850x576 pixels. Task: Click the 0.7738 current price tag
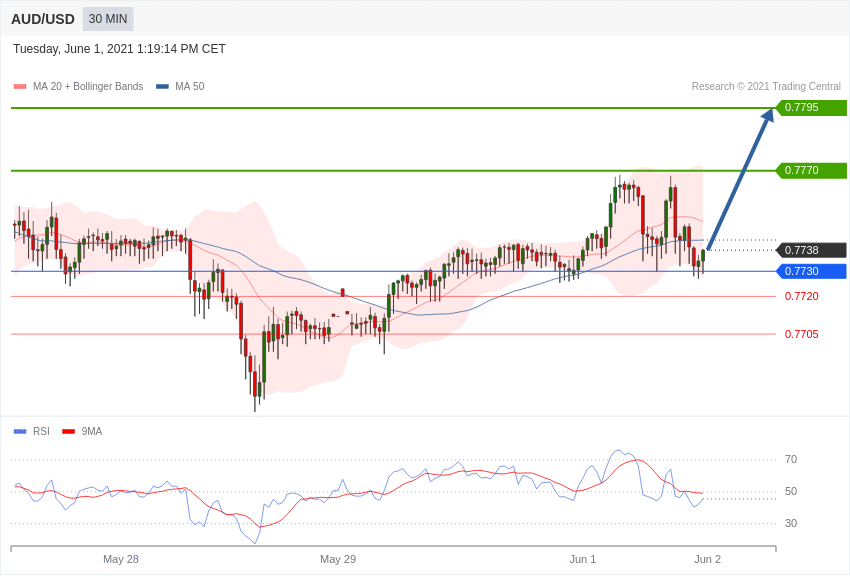(x=811, y=250)
